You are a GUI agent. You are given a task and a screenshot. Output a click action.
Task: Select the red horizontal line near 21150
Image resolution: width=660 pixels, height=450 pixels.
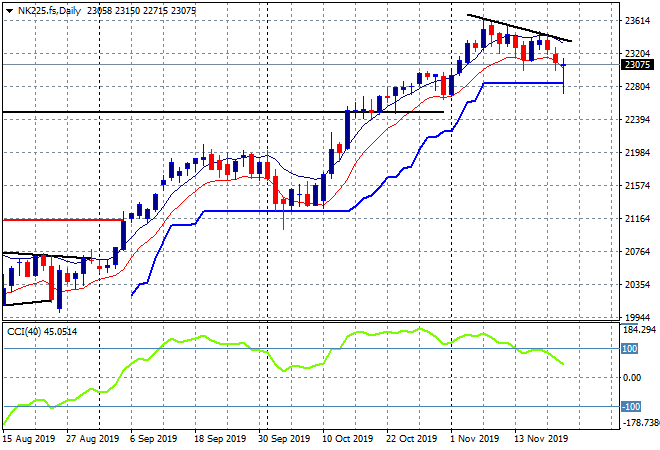click(62, 220)
